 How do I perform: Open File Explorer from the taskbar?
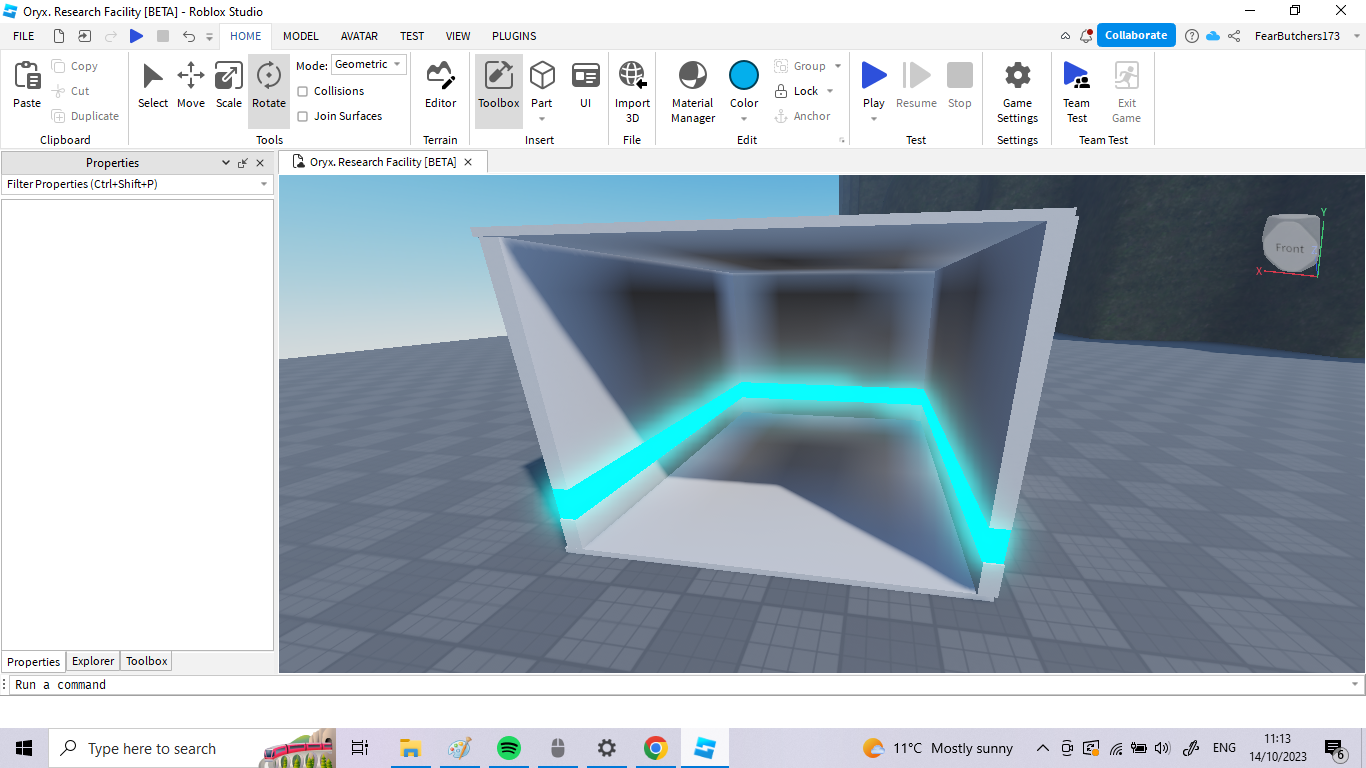tap(409, 748)
